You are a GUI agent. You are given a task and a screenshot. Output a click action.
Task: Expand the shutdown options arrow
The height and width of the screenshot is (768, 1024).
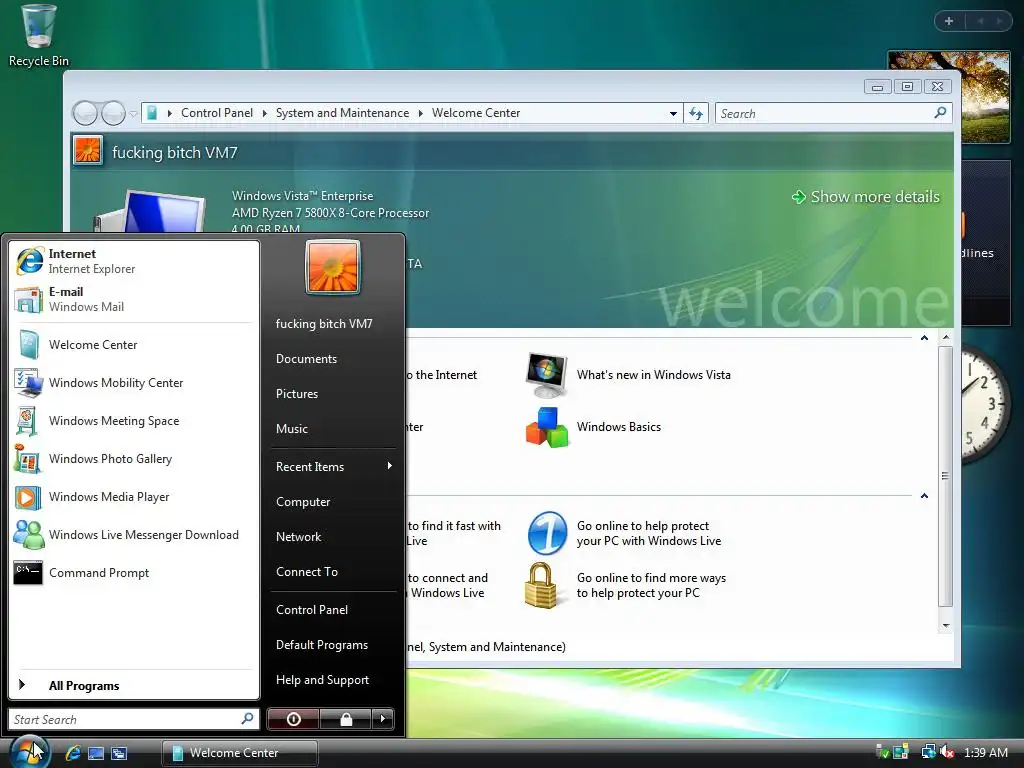pyautogui.click(x=383, y=719)
